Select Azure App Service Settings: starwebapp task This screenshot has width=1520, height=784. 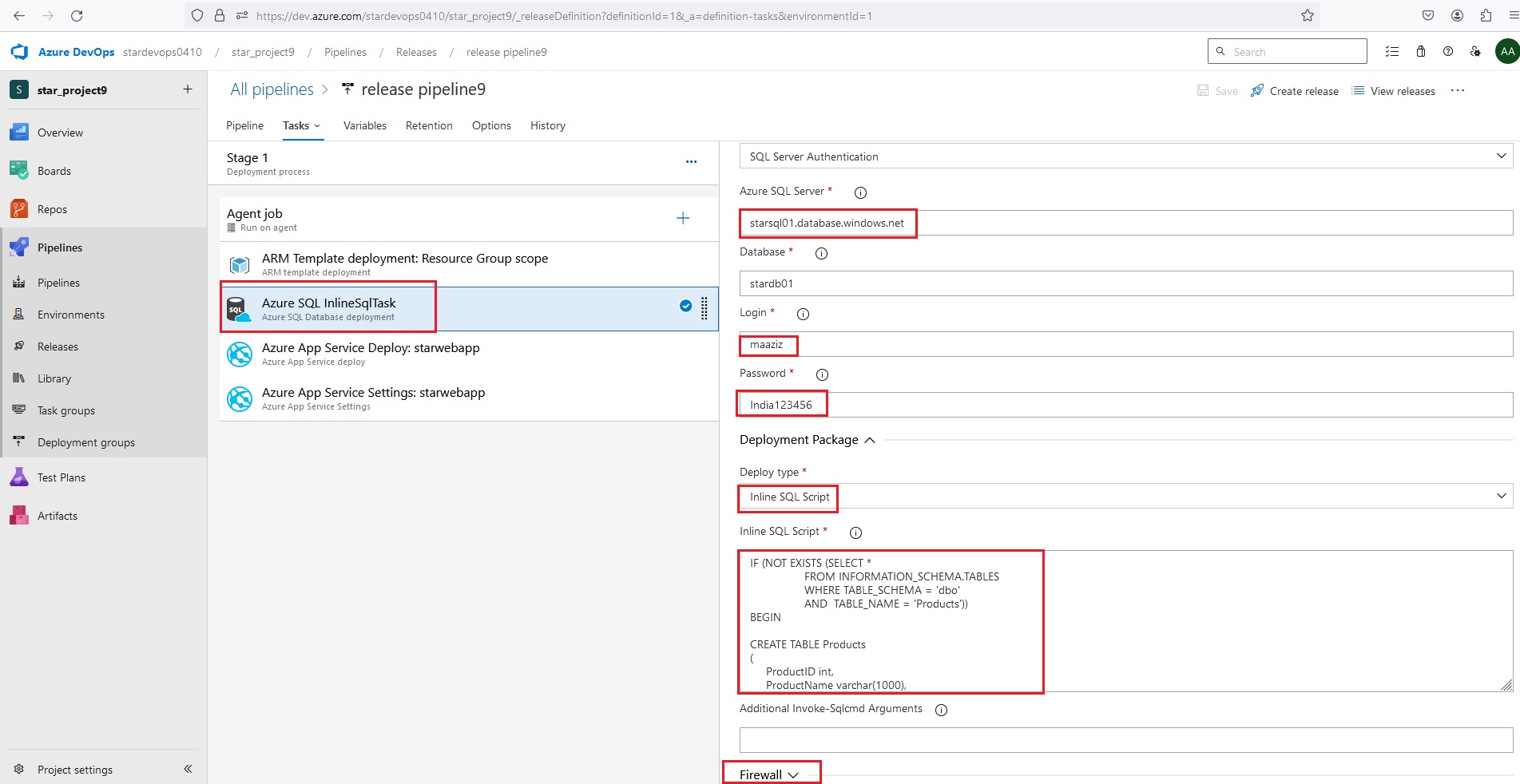tap(469, 398)
